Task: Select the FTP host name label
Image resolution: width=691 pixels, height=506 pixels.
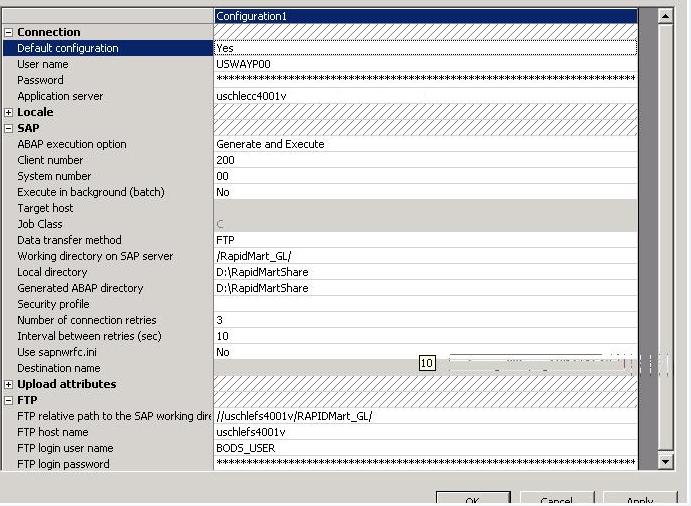Action: click(52, 432)
